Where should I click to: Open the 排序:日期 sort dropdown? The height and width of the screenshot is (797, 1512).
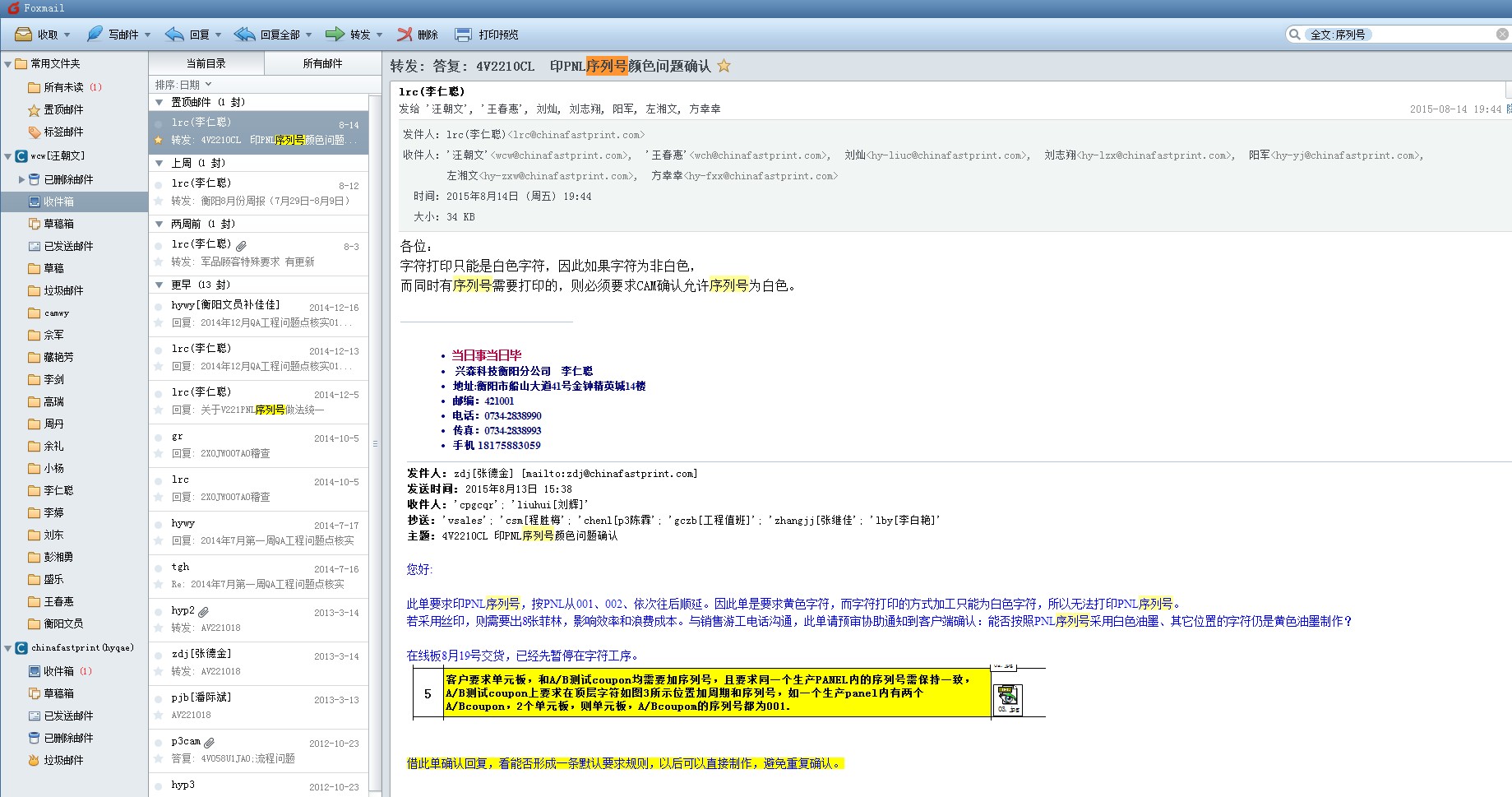pyautogui.click(x=183, y=85)
